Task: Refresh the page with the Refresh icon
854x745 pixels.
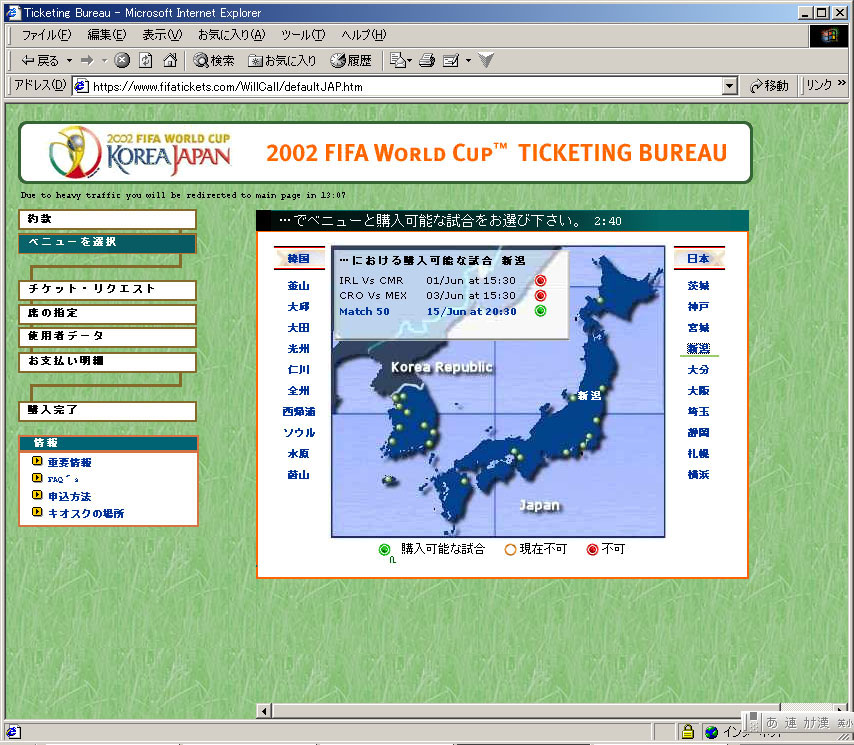Action: click(x=145, y=60)
